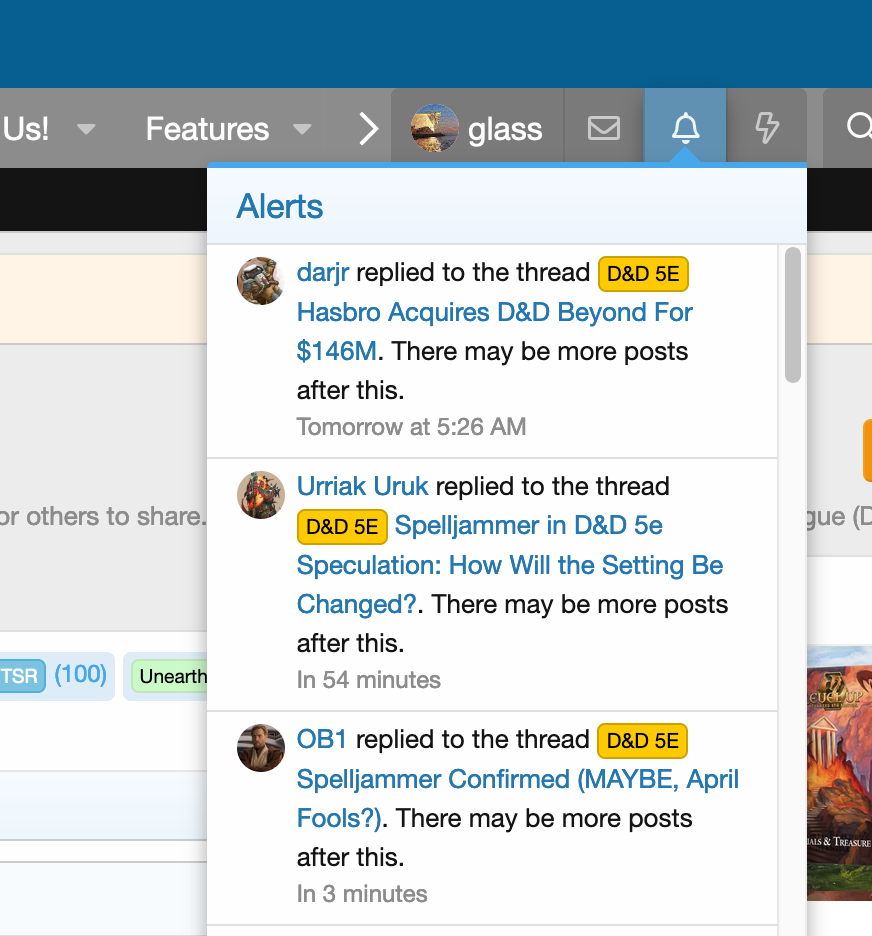Open the glass account menu
This screenshot has width=872, height=936.
point(505,129)
